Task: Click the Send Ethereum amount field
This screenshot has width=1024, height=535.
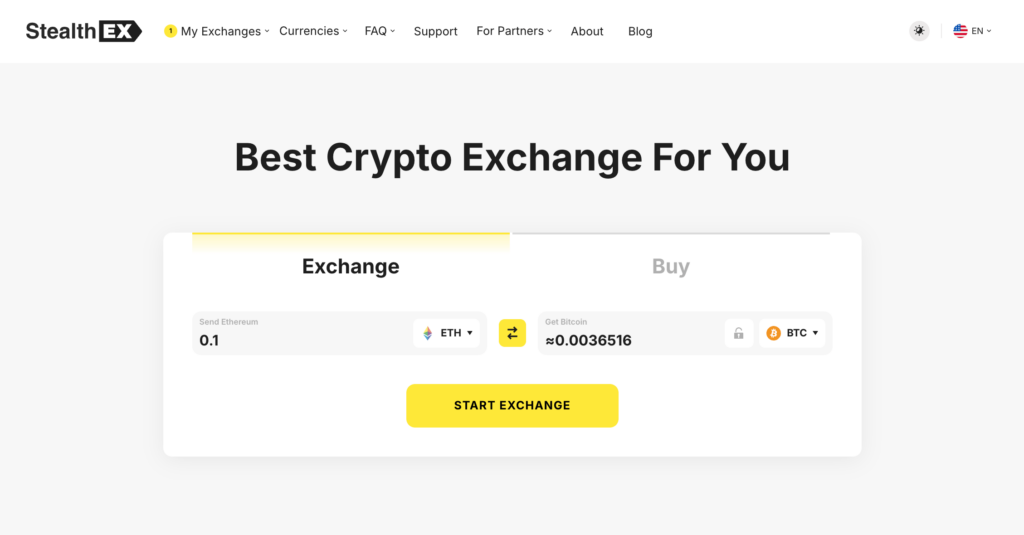Action: click(x=300, y=340)
